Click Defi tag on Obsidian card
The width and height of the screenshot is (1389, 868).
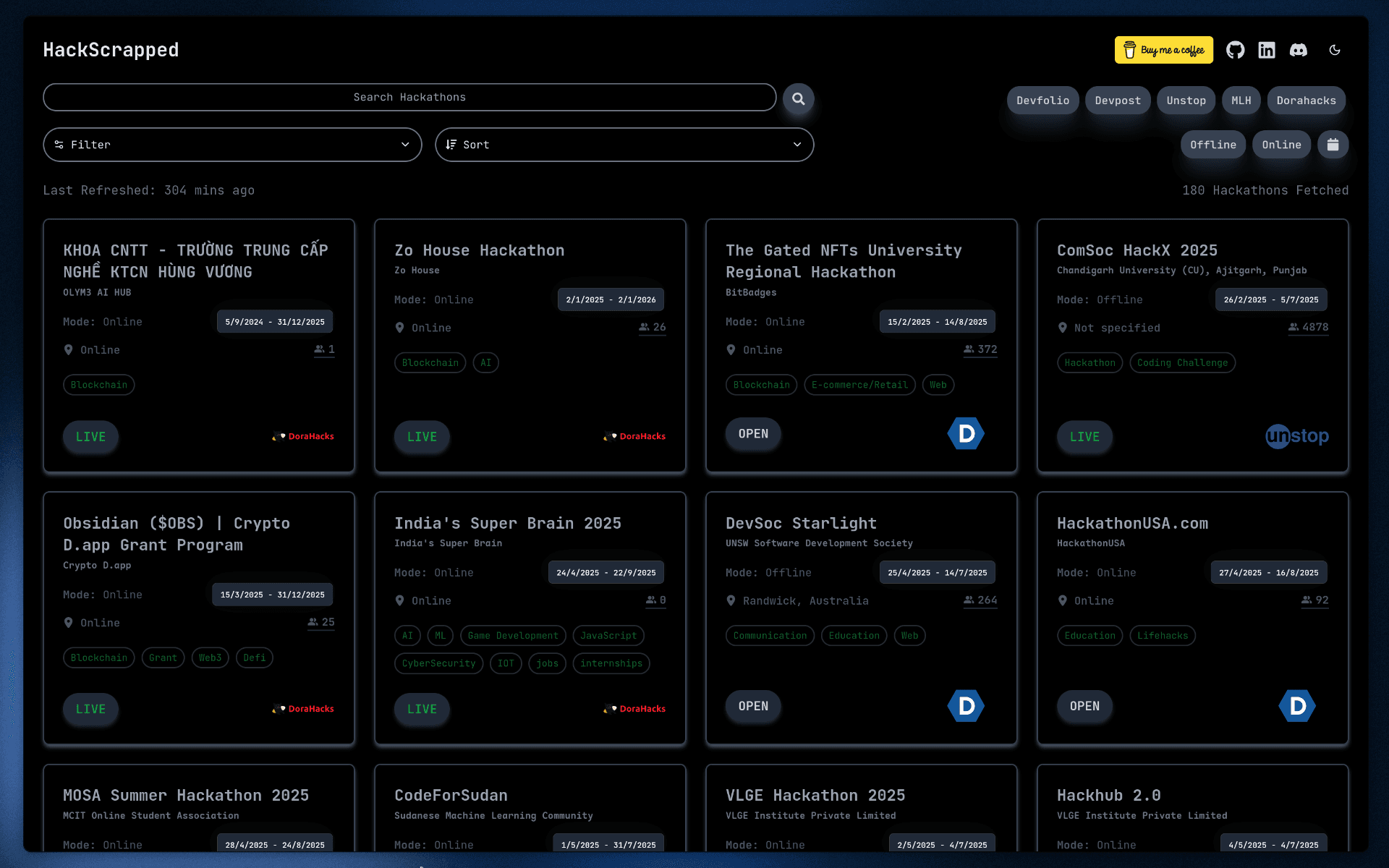point(254,658)
